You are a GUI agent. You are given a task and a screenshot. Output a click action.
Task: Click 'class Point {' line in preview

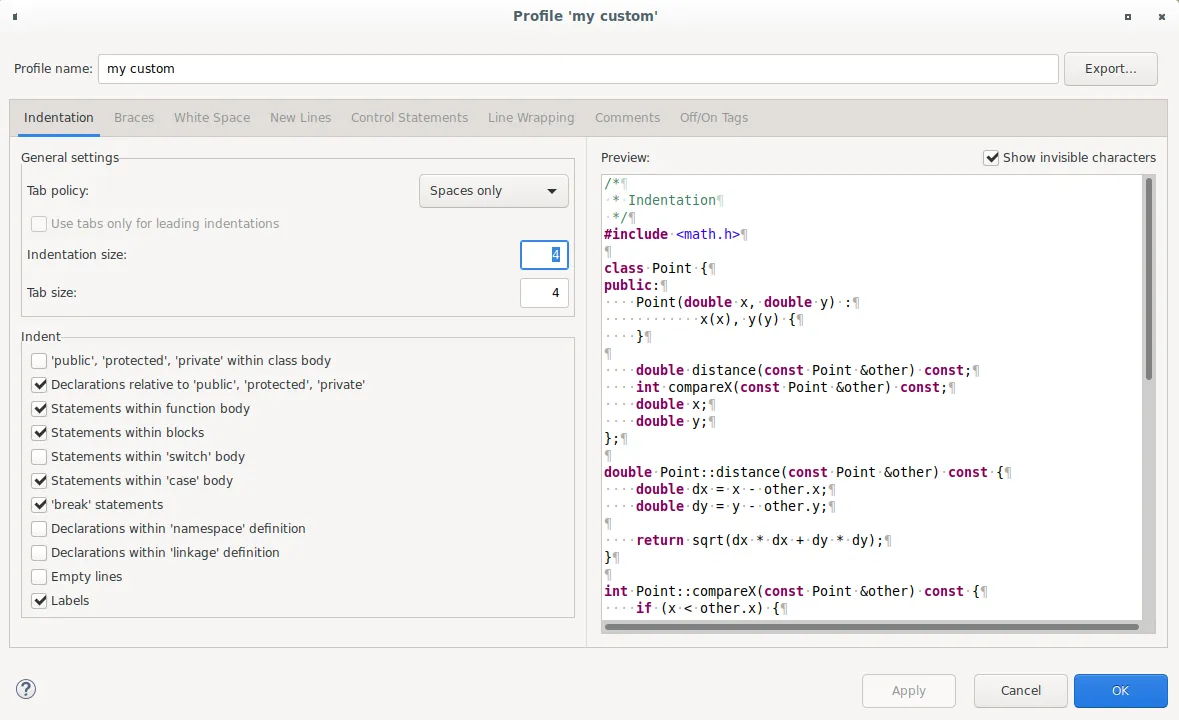[659, 268]
